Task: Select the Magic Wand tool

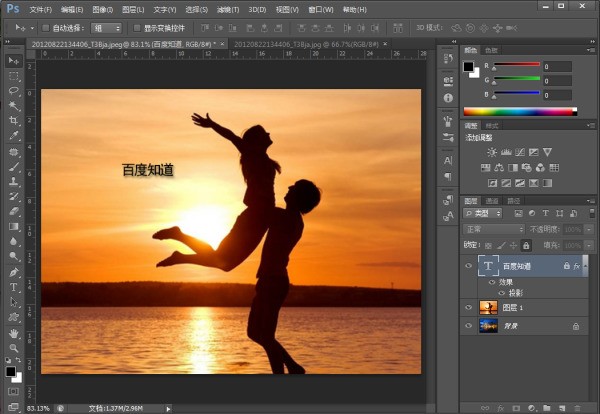Action: 14,106
